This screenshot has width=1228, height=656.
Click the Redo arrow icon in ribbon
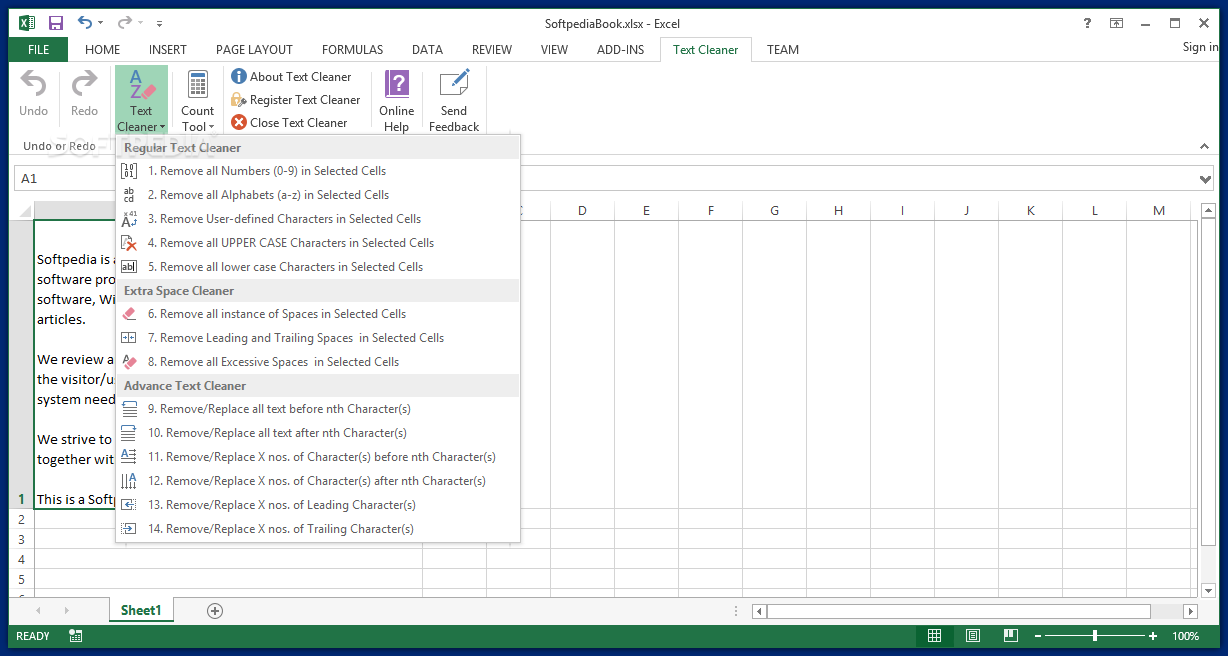click(85, 84)
